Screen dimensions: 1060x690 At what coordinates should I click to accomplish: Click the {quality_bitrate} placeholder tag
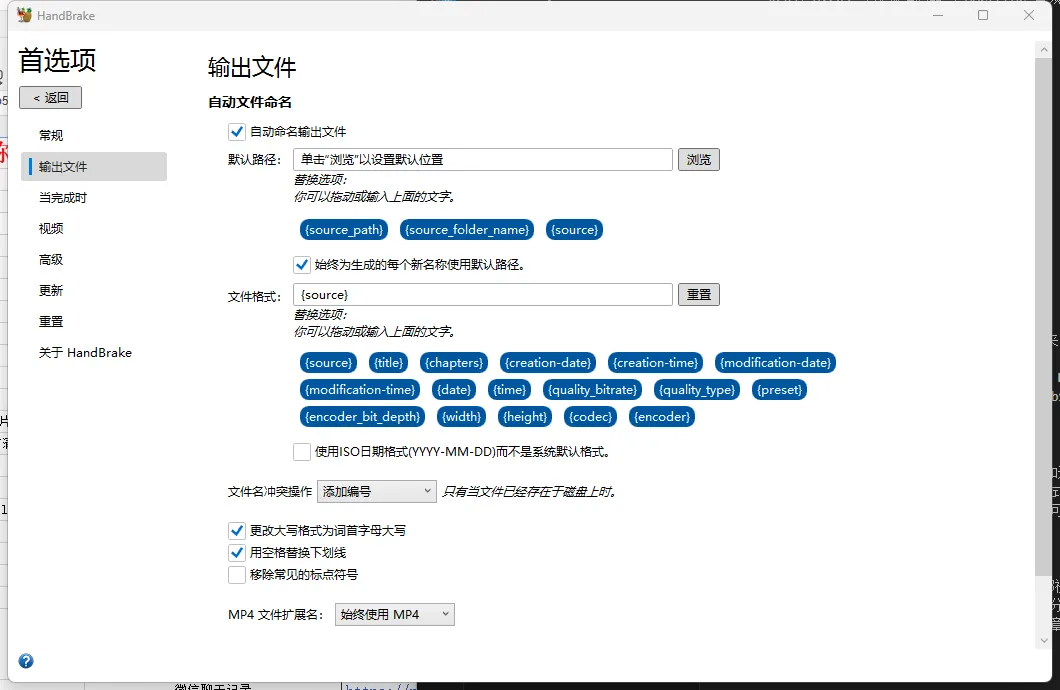[593, 390]
